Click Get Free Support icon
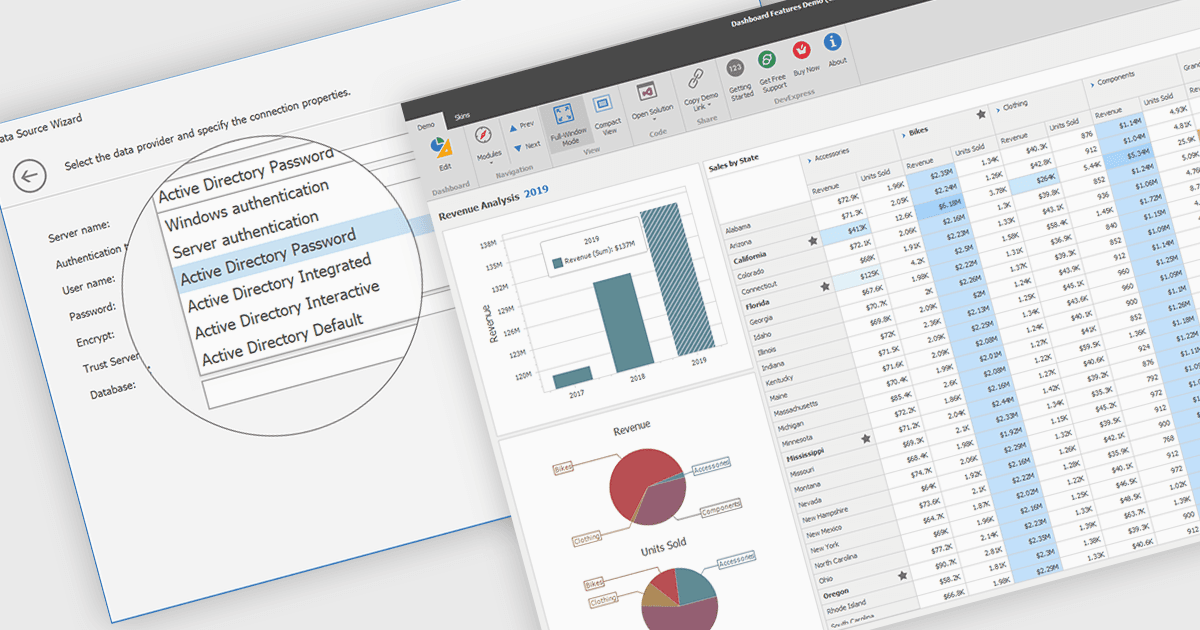The height and width of the screenshot is (630, 1200). (x=766, y=59)
